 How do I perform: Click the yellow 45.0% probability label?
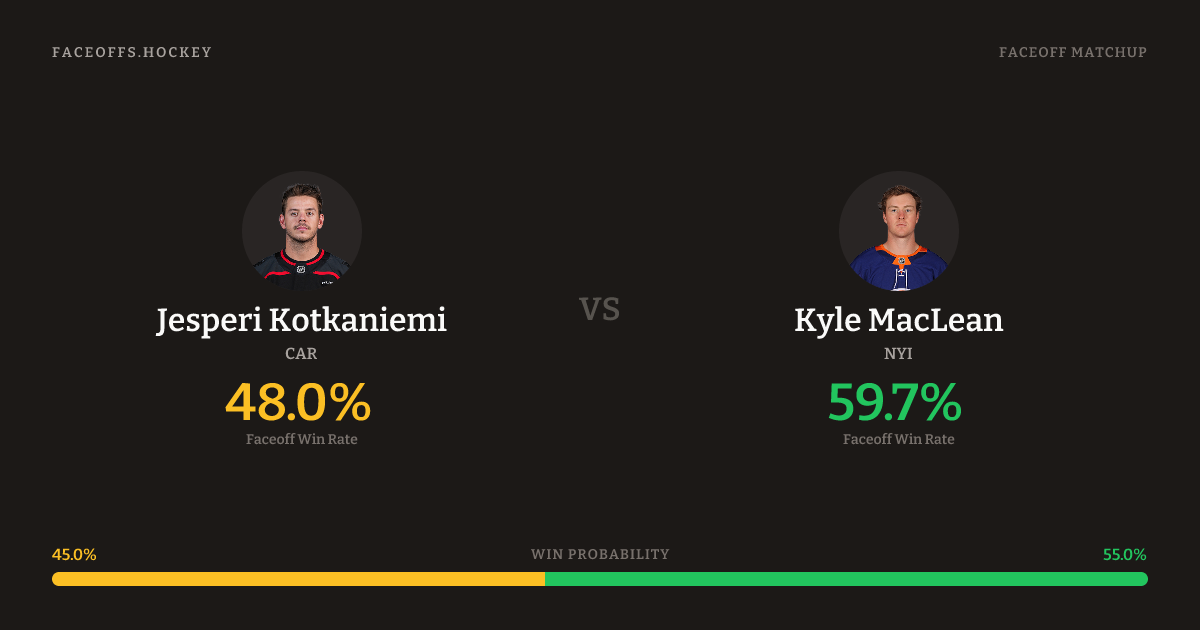[74, 554]
